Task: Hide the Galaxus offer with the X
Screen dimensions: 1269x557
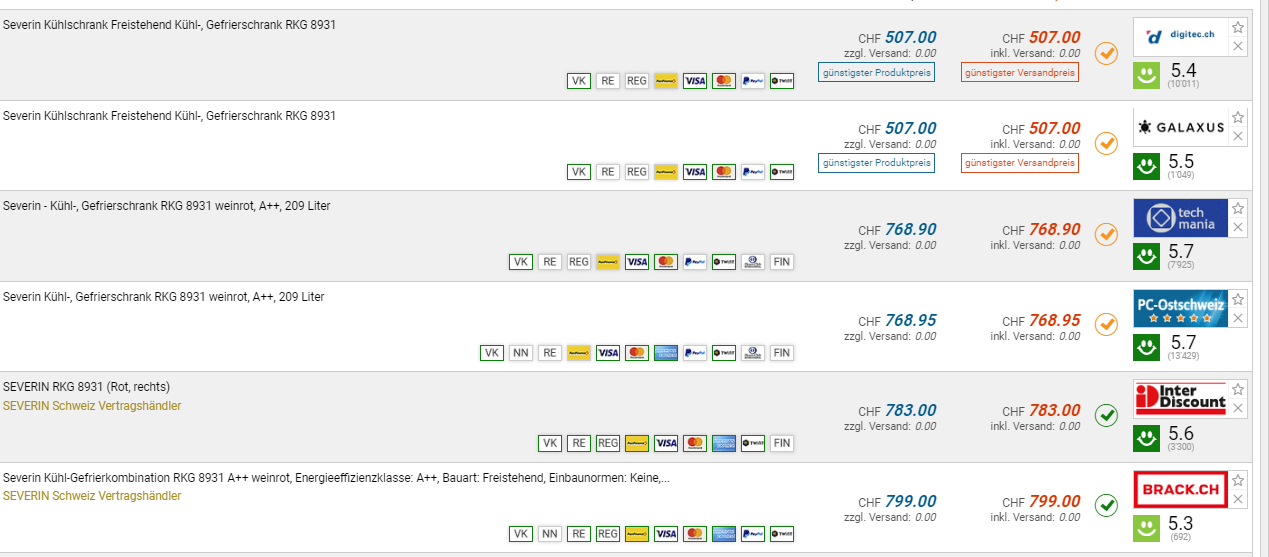Action: [1238, 136]
